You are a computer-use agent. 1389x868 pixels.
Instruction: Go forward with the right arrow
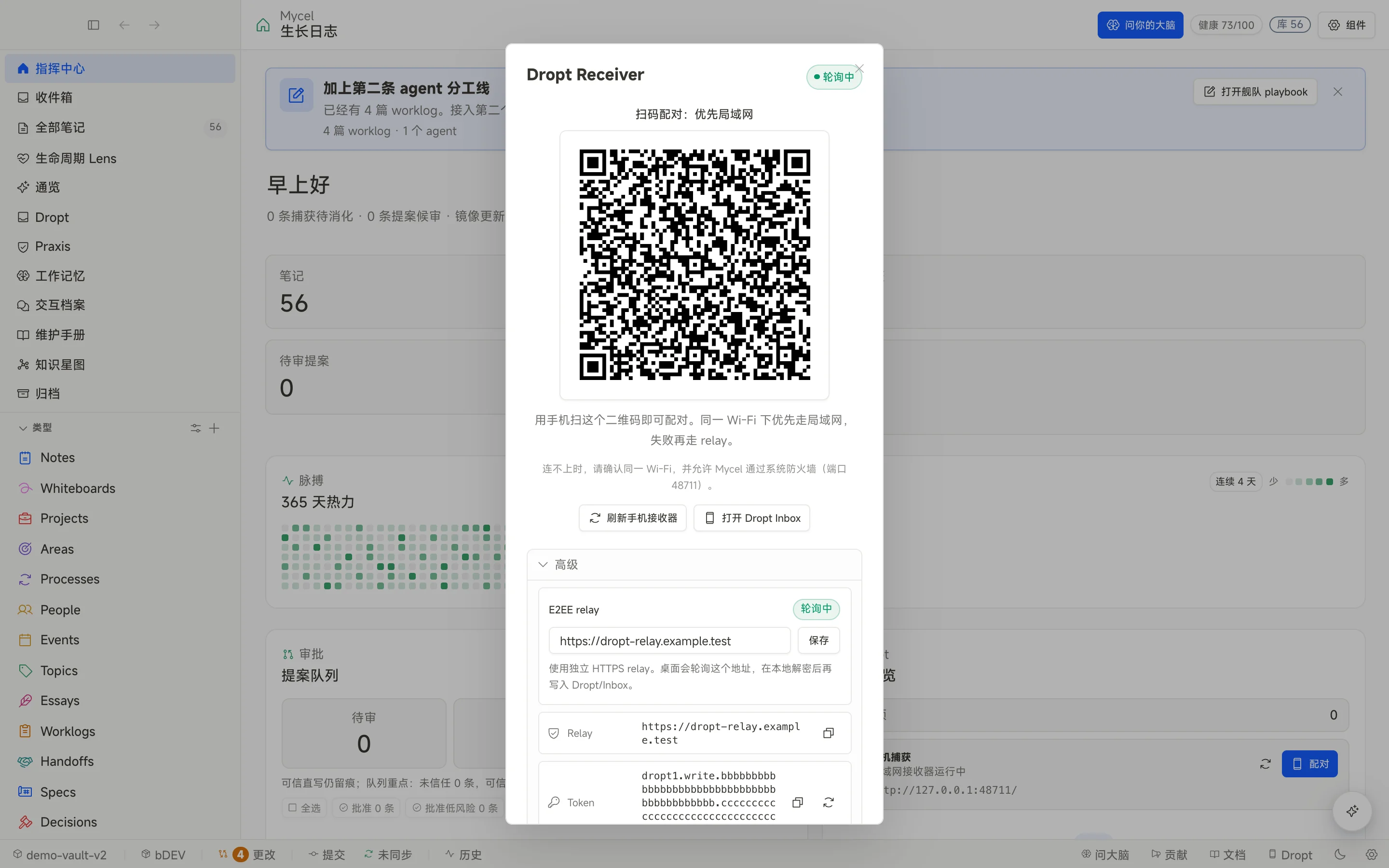pos(154,25)
